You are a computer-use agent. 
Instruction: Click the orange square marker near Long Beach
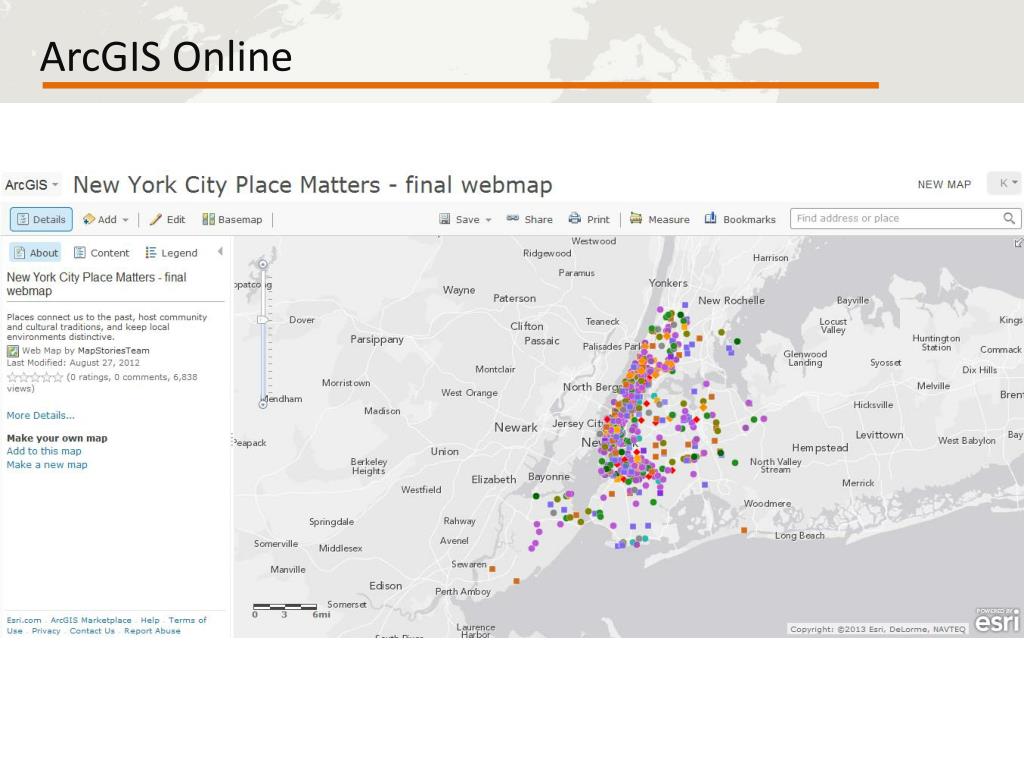744,531
